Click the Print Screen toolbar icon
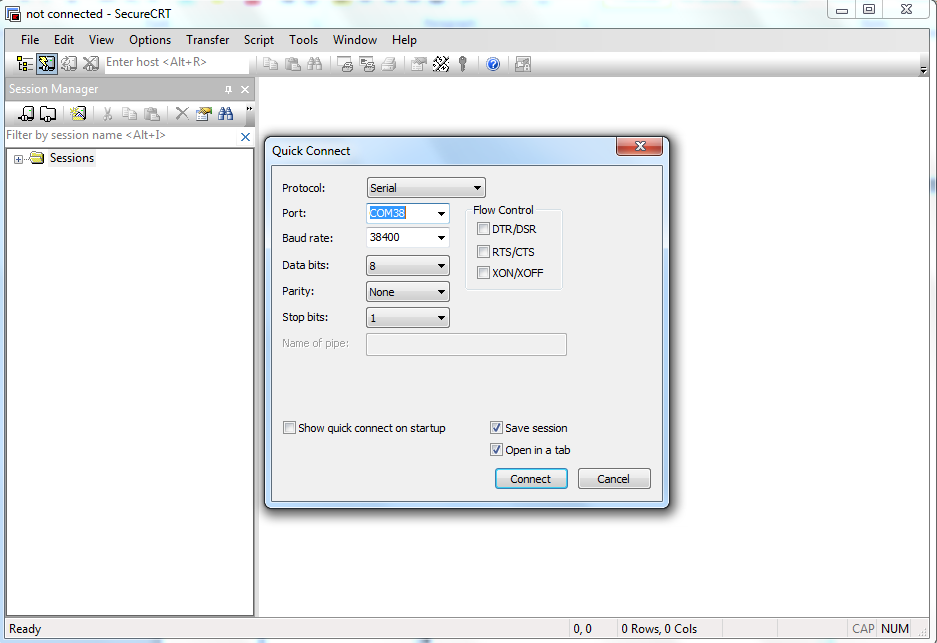 click(x=345, y=64)
